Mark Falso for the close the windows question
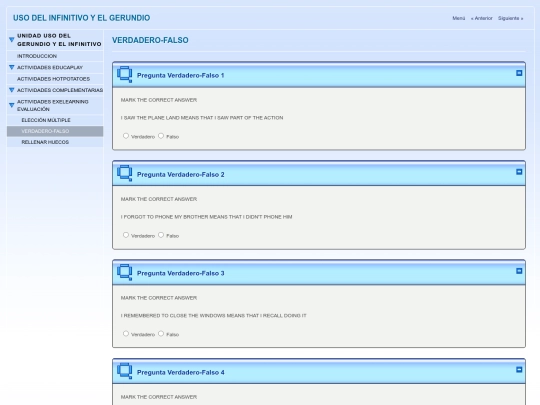The image size is (540, 405). (161, 333)
